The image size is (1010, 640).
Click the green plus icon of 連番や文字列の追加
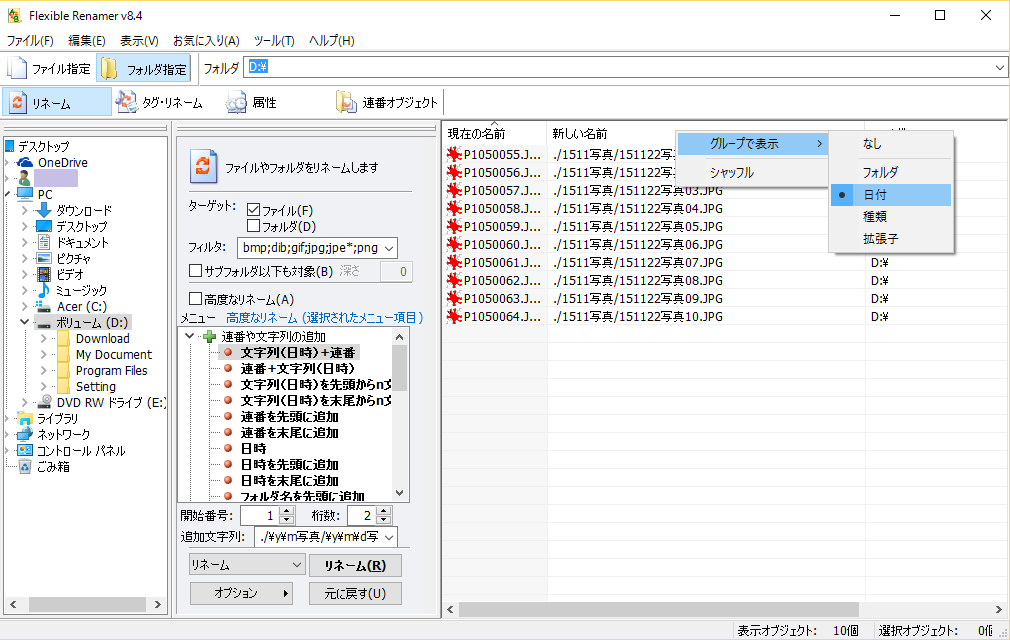point(209,336)
